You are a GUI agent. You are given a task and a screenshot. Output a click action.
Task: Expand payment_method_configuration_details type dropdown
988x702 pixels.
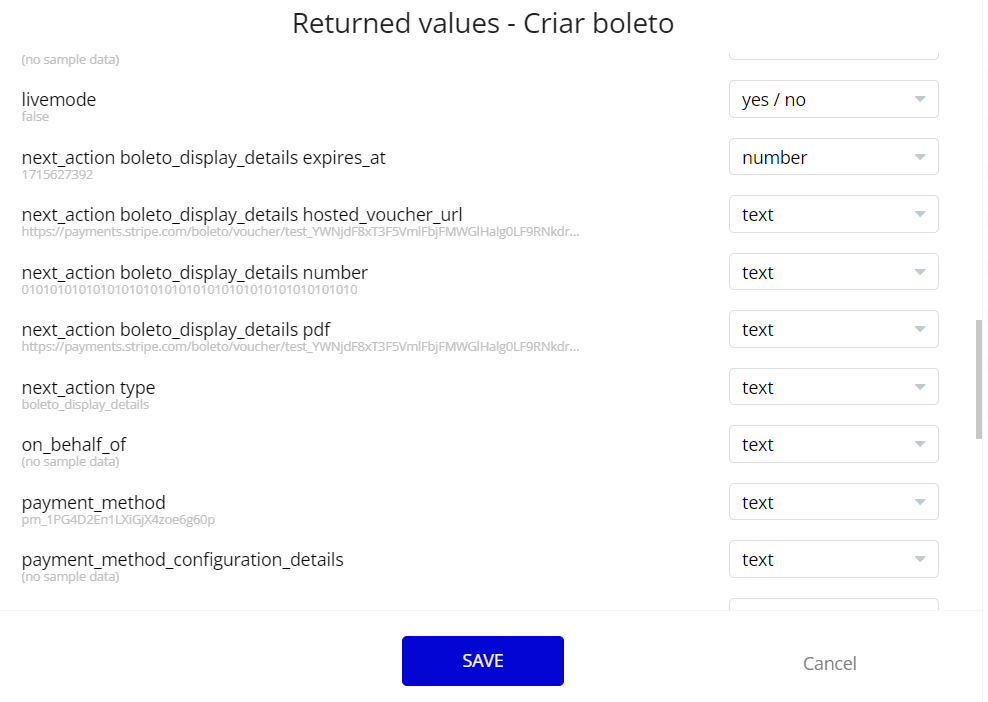[x=833, y=559]
